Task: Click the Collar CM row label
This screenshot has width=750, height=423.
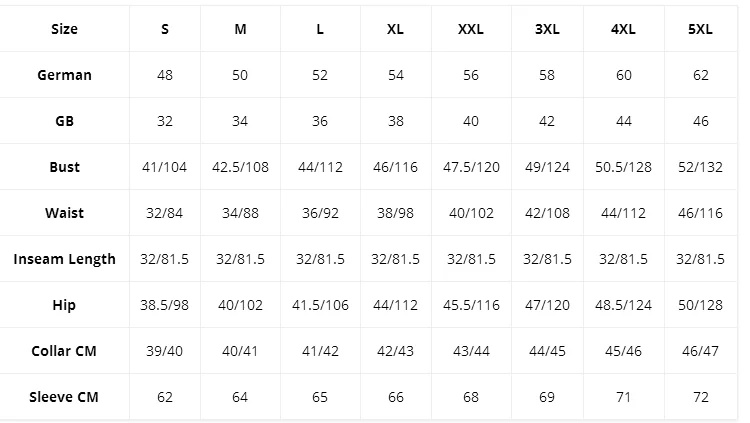Action: 64,351
